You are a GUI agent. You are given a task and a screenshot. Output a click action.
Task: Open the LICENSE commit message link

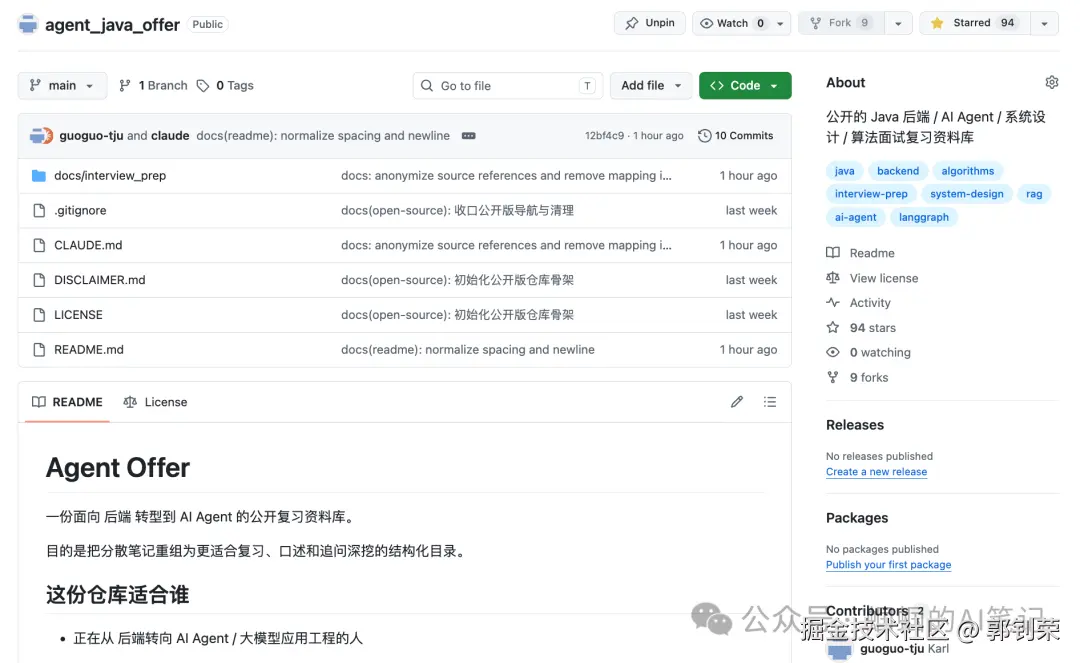457,315
